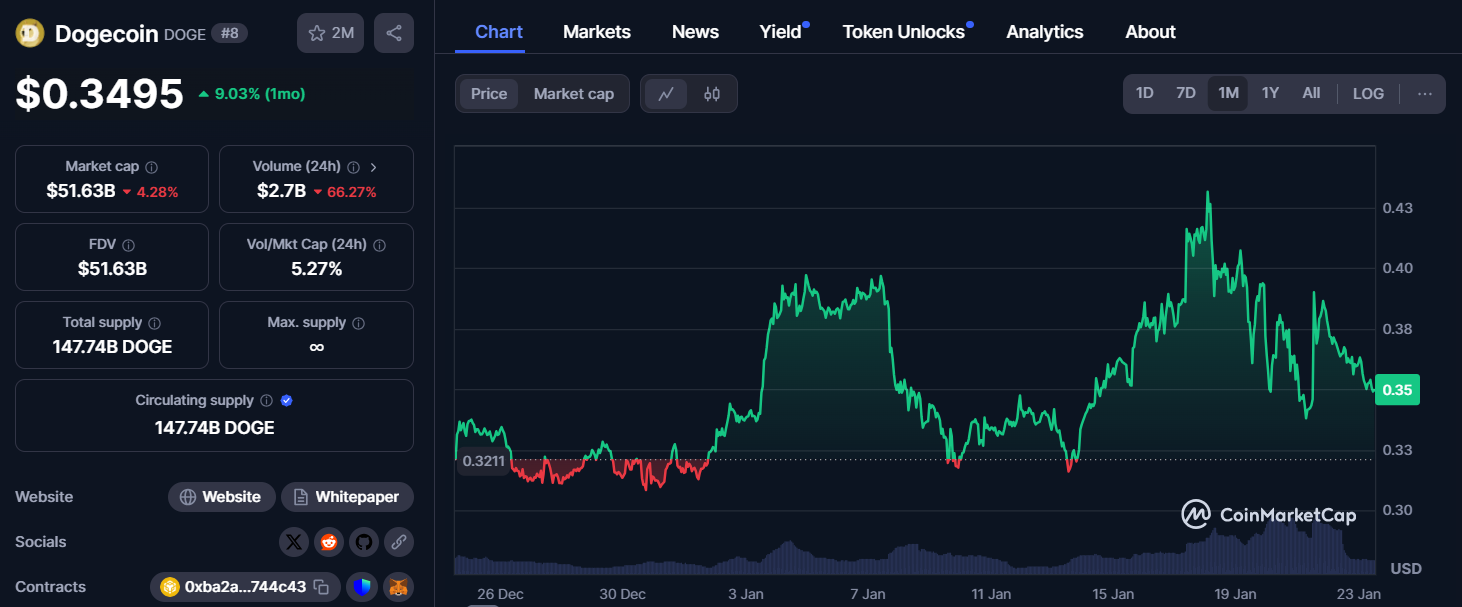
Task: Click the Dogecoin coin logo
Action: 30,34
